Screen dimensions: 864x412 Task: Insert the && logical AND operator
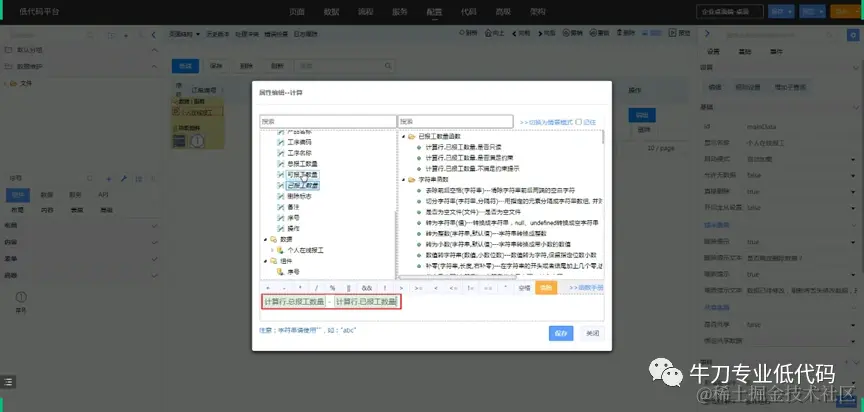point(367,288)
